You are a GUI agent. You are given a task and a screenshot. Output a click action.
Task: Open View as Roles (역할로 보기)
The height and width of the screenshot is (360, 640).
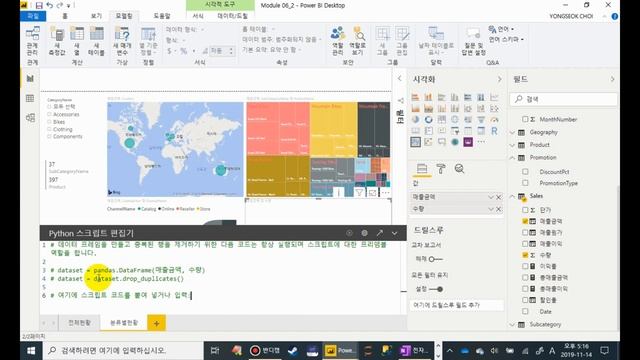tap(358, 41)
